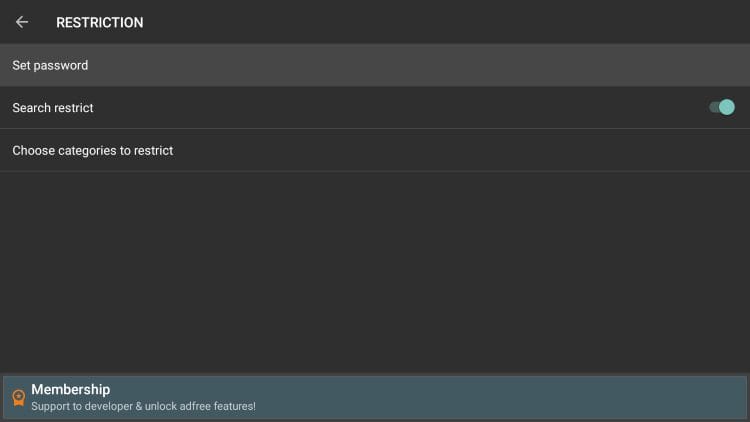Click the teal knob of the toggle
The width and height of the screenshot is (750, 422).
(x=727, y=107)
